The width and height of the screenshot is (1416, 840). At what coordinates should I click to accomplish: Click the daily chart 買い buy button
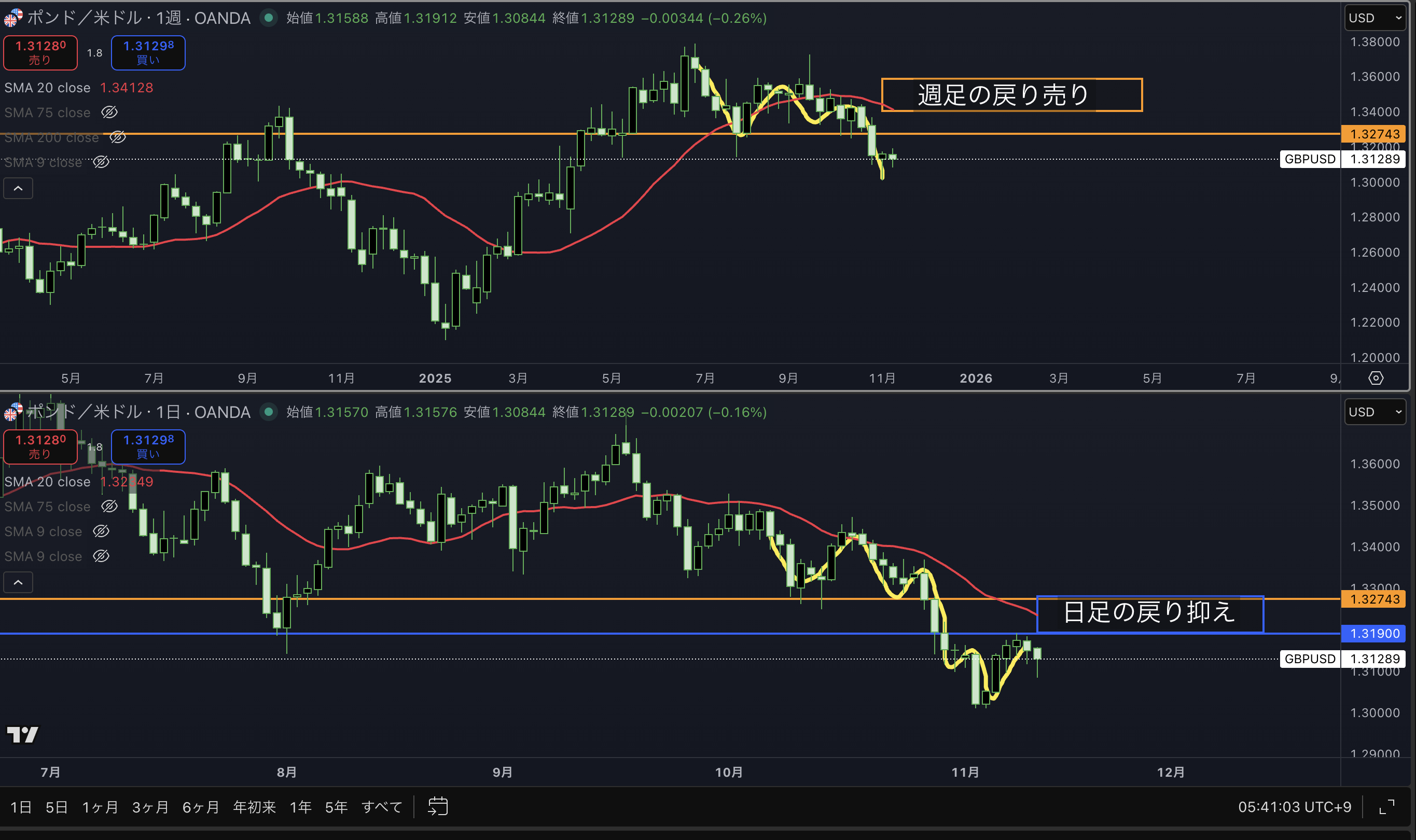(148, 446)
